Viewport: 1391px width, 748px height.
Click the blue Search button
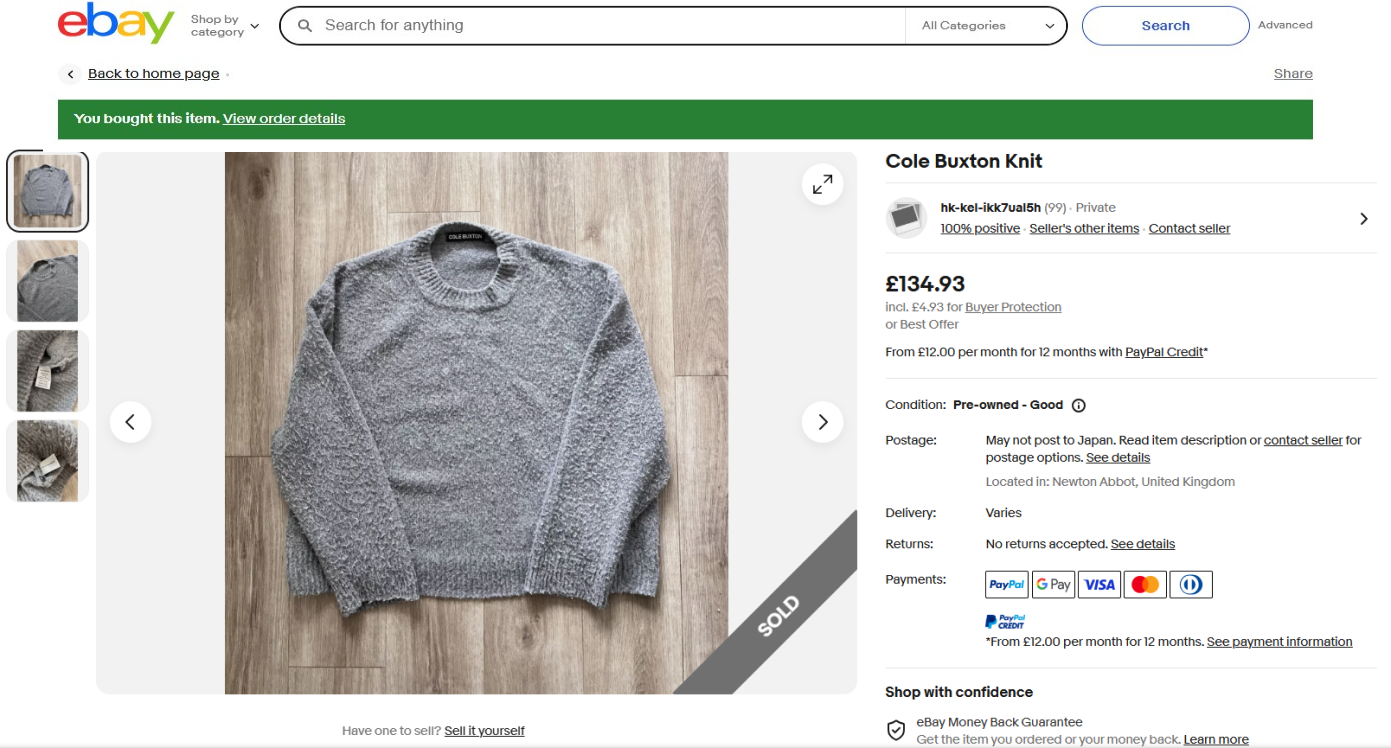1165,26
